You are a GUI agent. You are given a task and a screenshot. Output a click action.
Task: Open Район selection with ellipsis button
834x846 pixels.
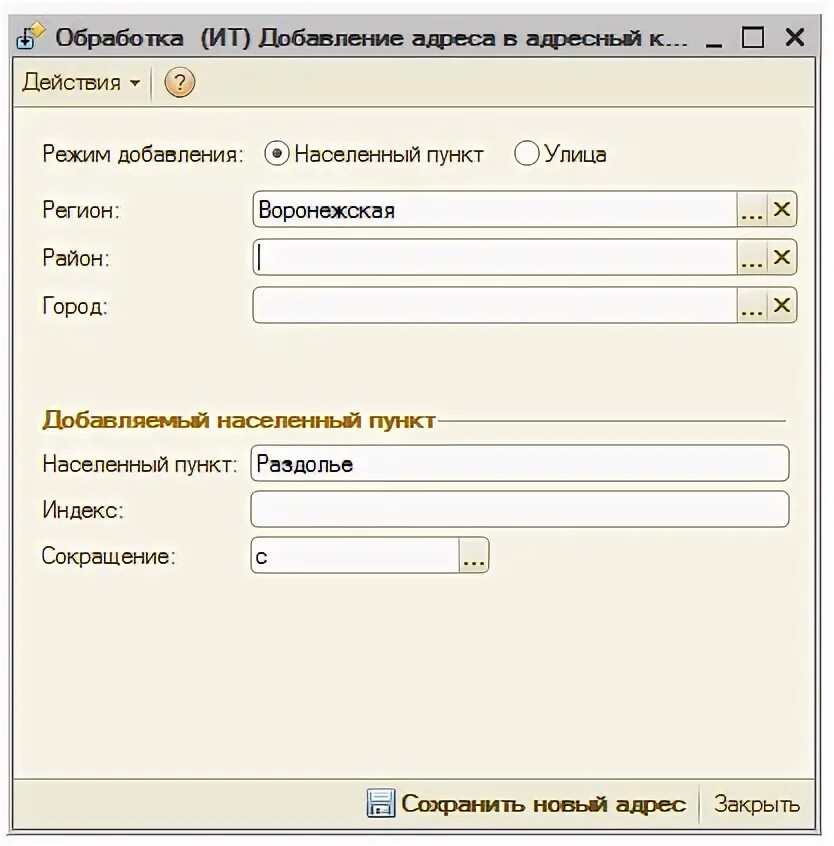[x=752, y=257]
